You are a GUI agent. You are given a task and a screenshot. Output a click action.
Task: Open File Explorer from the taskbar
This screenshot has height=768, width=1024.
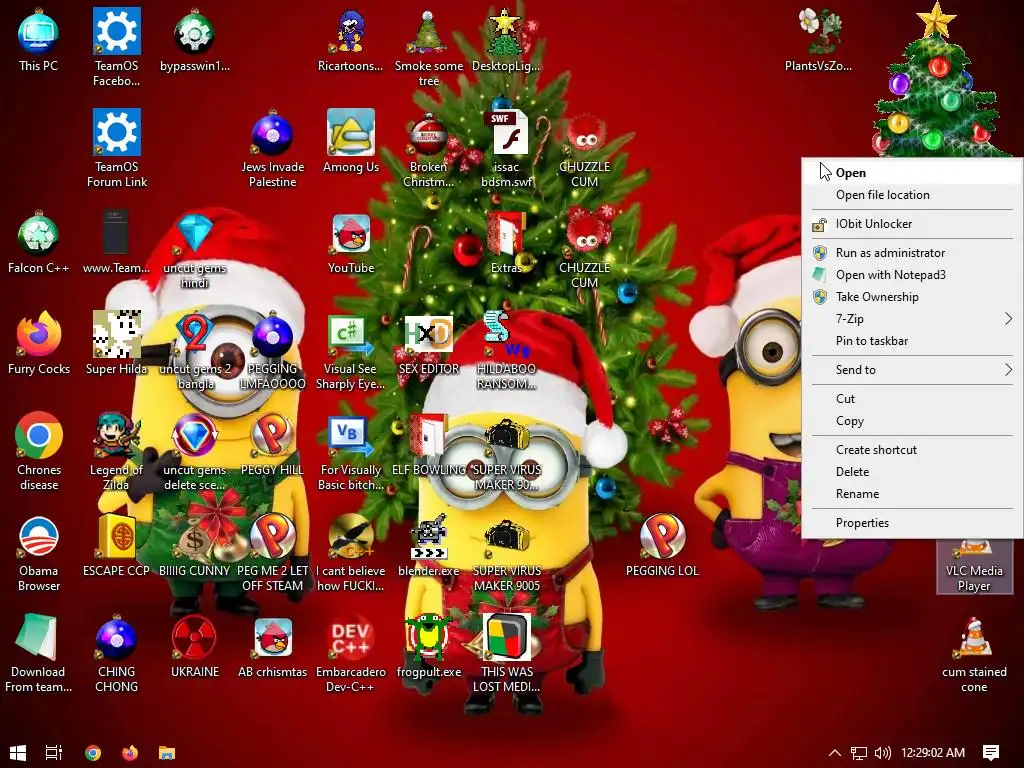pos(167,753)
